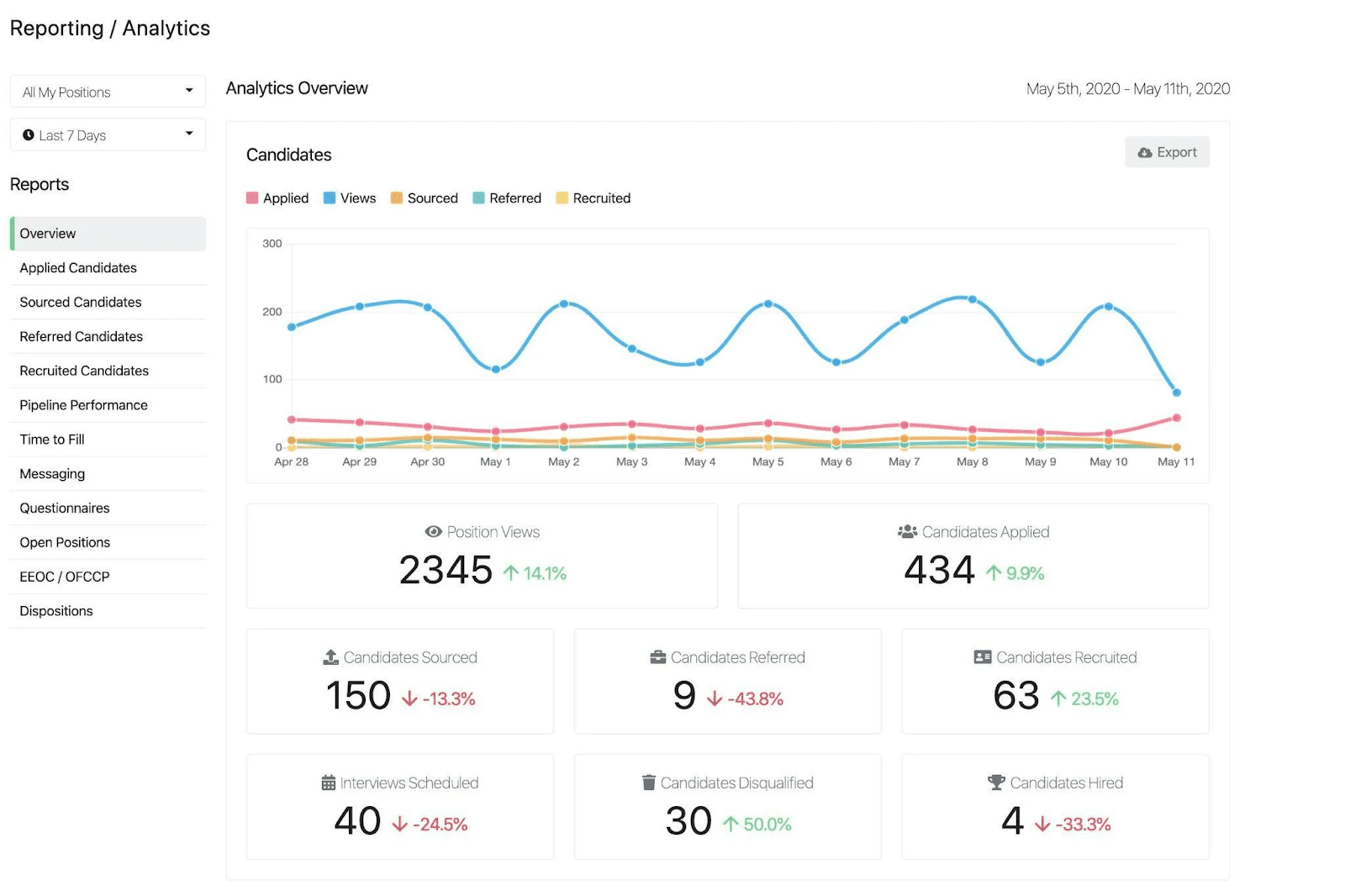Open the Pipeline Performance report

coord(108,405)
